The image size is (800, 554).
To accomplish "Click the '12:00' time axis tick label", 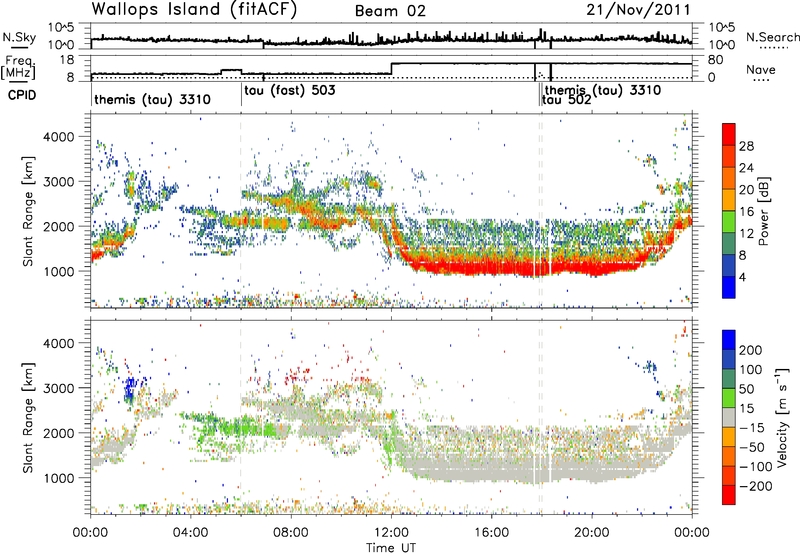I will pyautogui.click(x=391, y=533).
